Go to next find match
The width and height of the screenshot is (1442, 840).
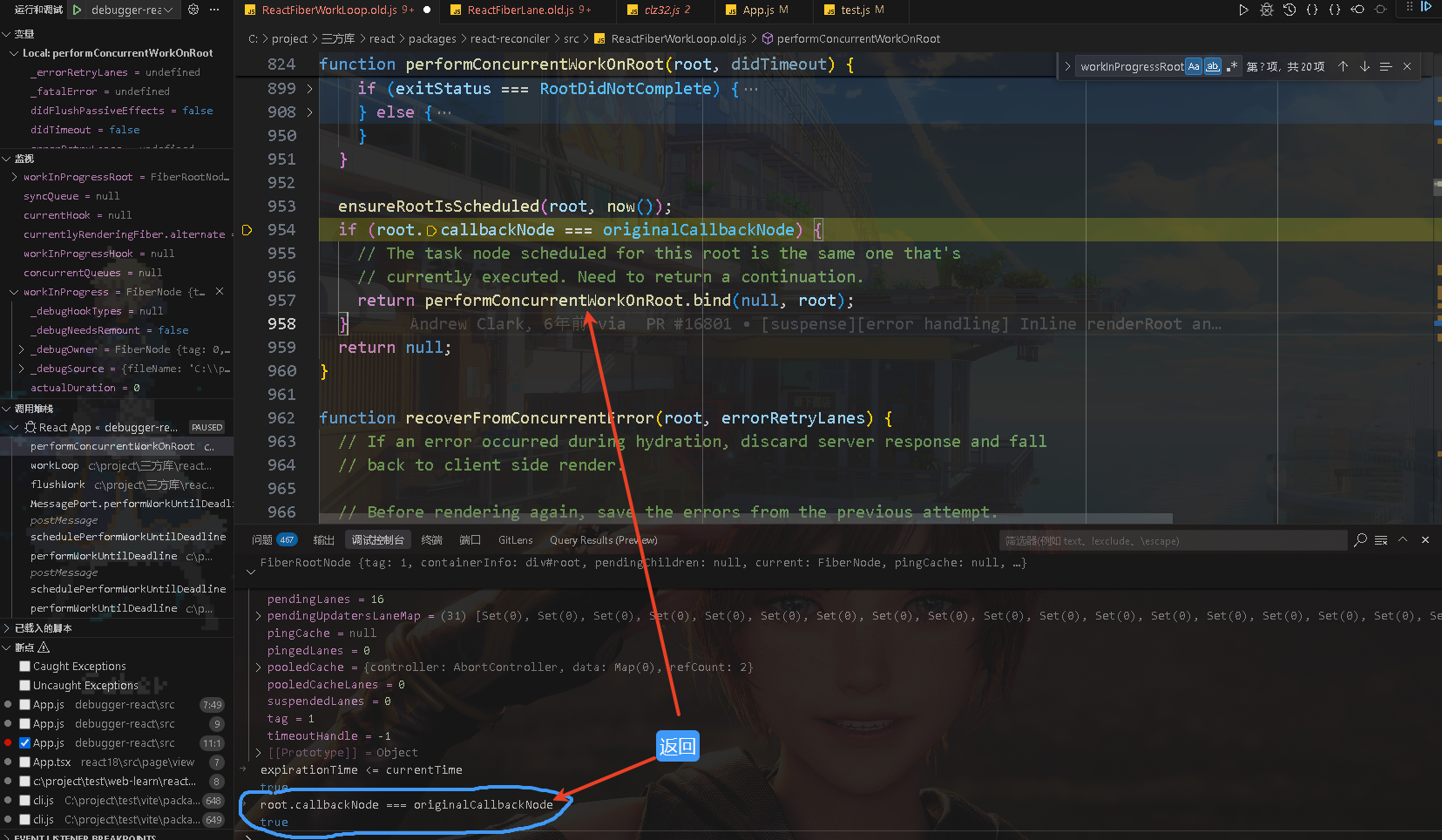pos(1364,66)
